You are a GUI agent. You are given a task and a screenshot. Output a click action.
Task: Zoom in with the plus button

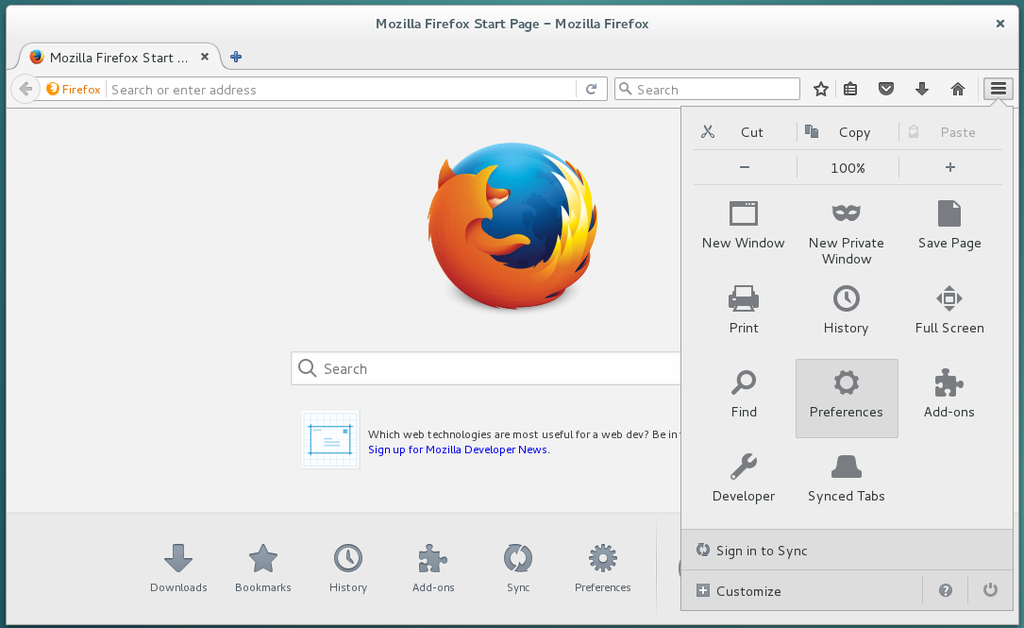click(950, 168)
